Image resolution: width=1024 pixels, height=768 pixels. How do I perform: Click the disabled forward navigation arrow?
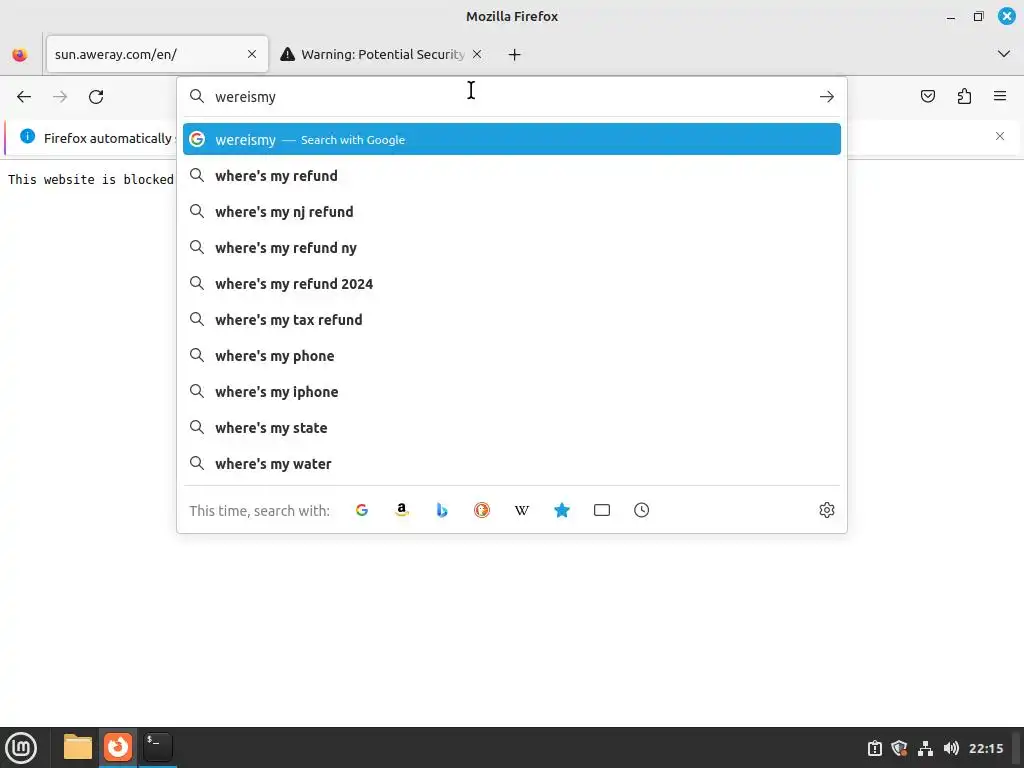pyautogui.click(x=60, y=97)
